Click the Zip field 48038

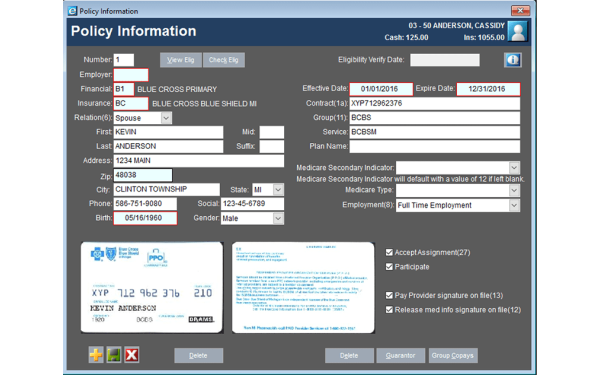pos(143,175)
